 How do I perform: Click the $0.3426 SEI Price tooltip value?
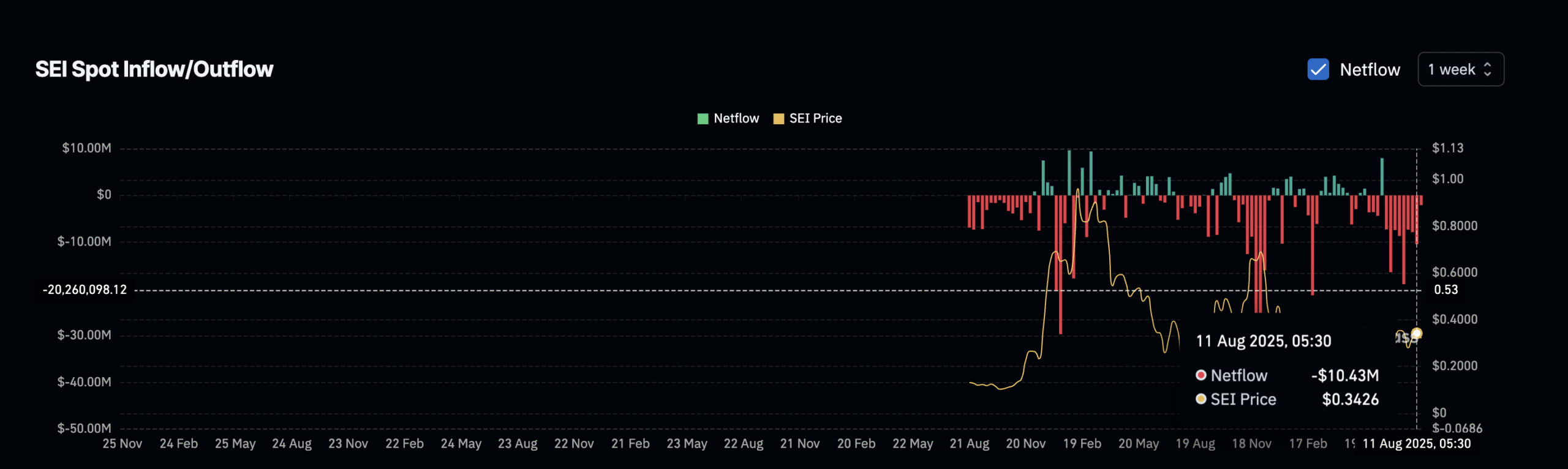(1350, 399)
